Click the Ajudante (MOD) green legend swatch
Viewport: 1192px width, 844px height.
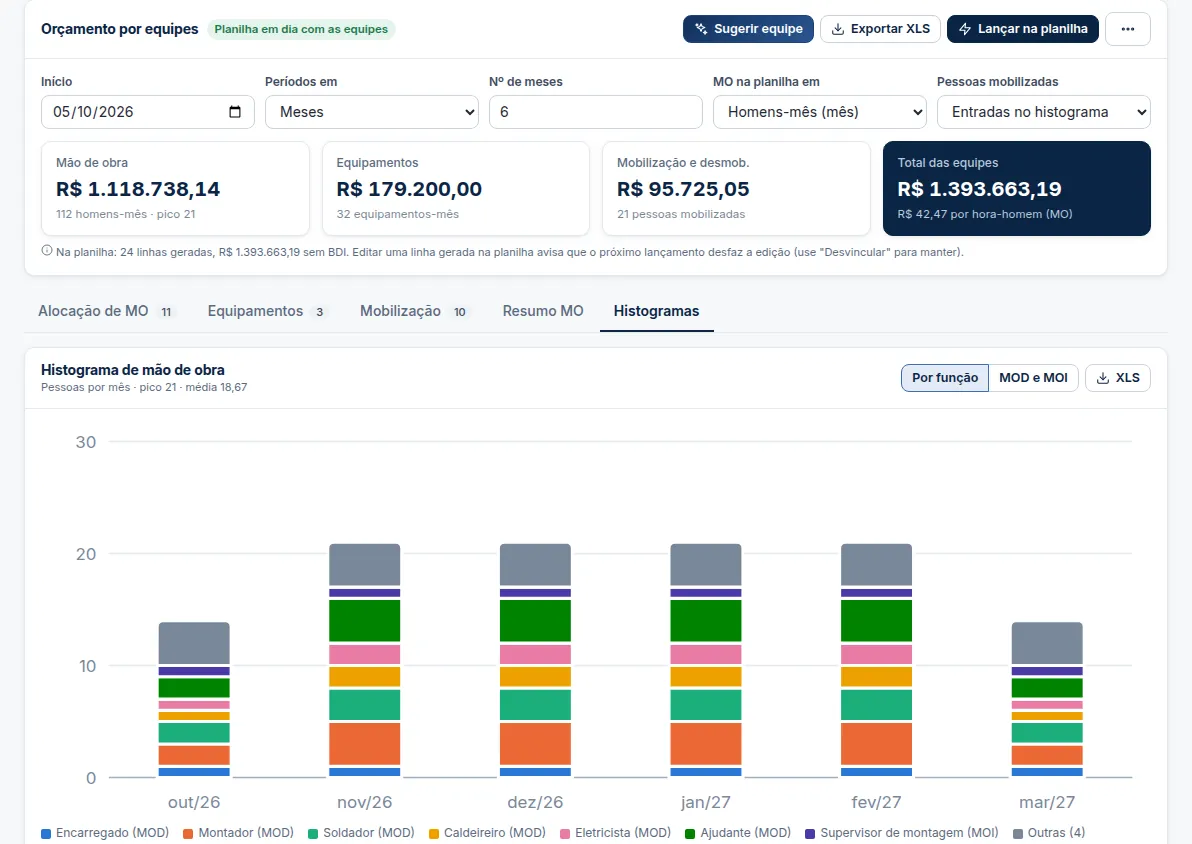pos(690,833)
